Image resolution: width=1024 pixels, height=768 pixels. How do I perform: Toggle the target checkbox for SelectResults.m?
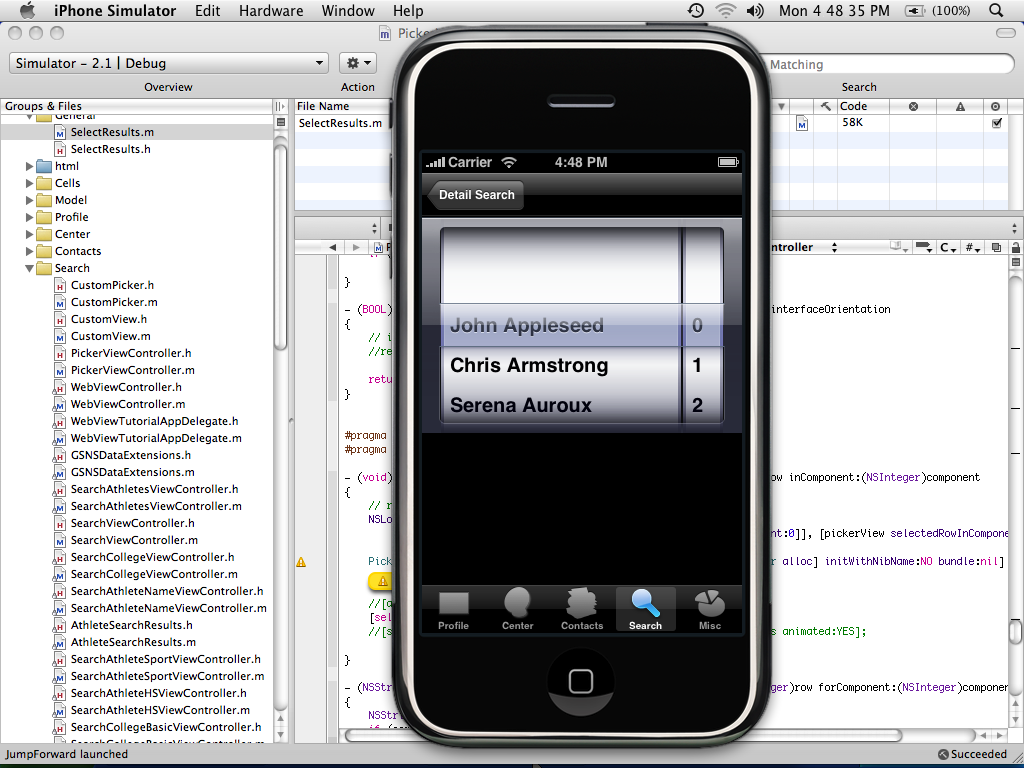click(997, 123)
